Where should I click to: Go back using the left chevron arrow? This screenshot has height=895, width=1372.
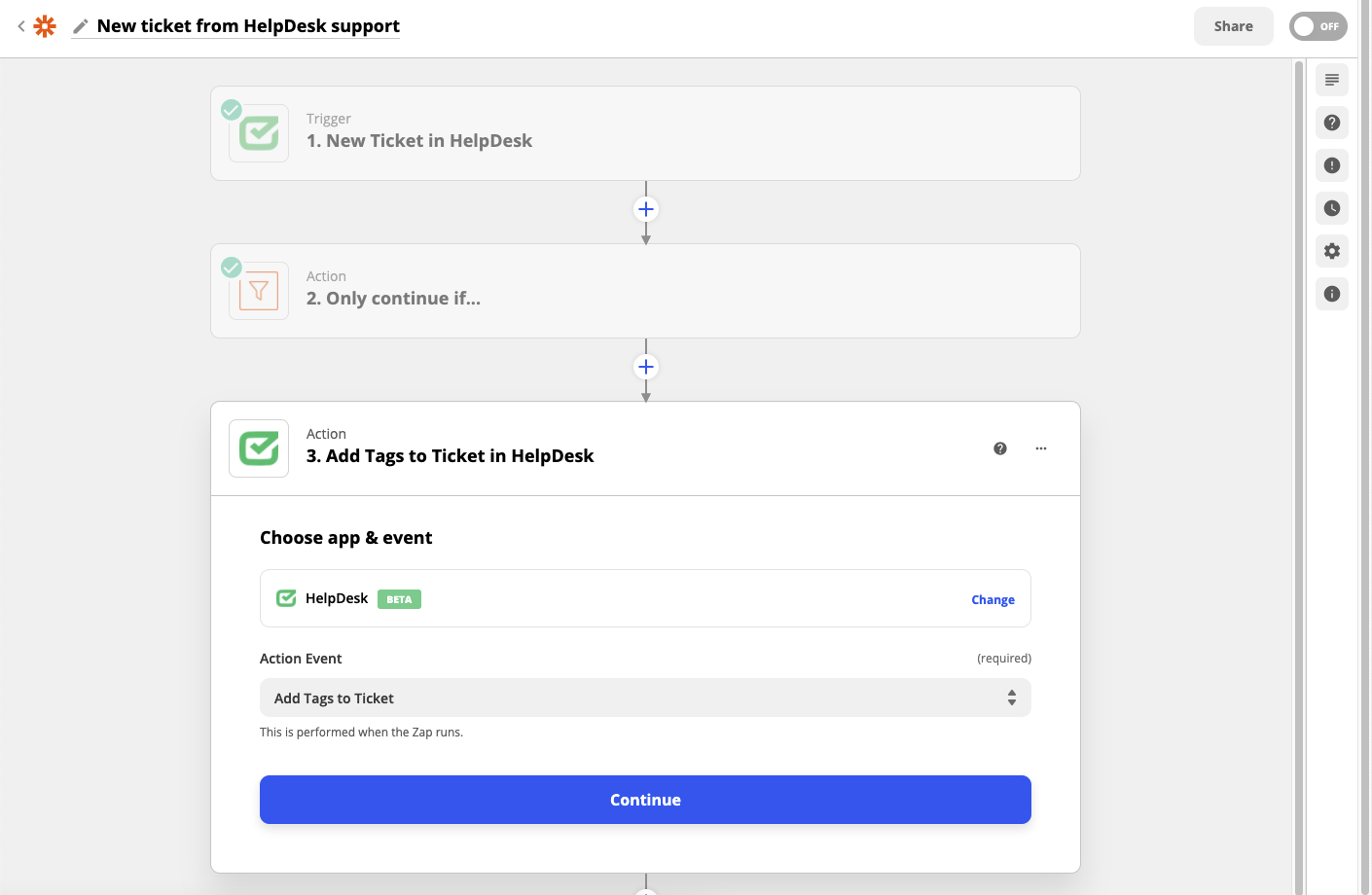click(20, 26)
